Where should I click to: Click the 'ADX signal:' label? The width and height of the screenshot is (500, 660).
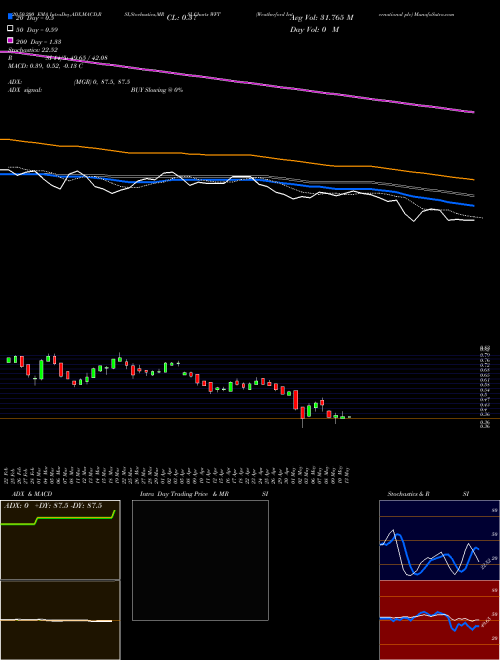(25, 90)
